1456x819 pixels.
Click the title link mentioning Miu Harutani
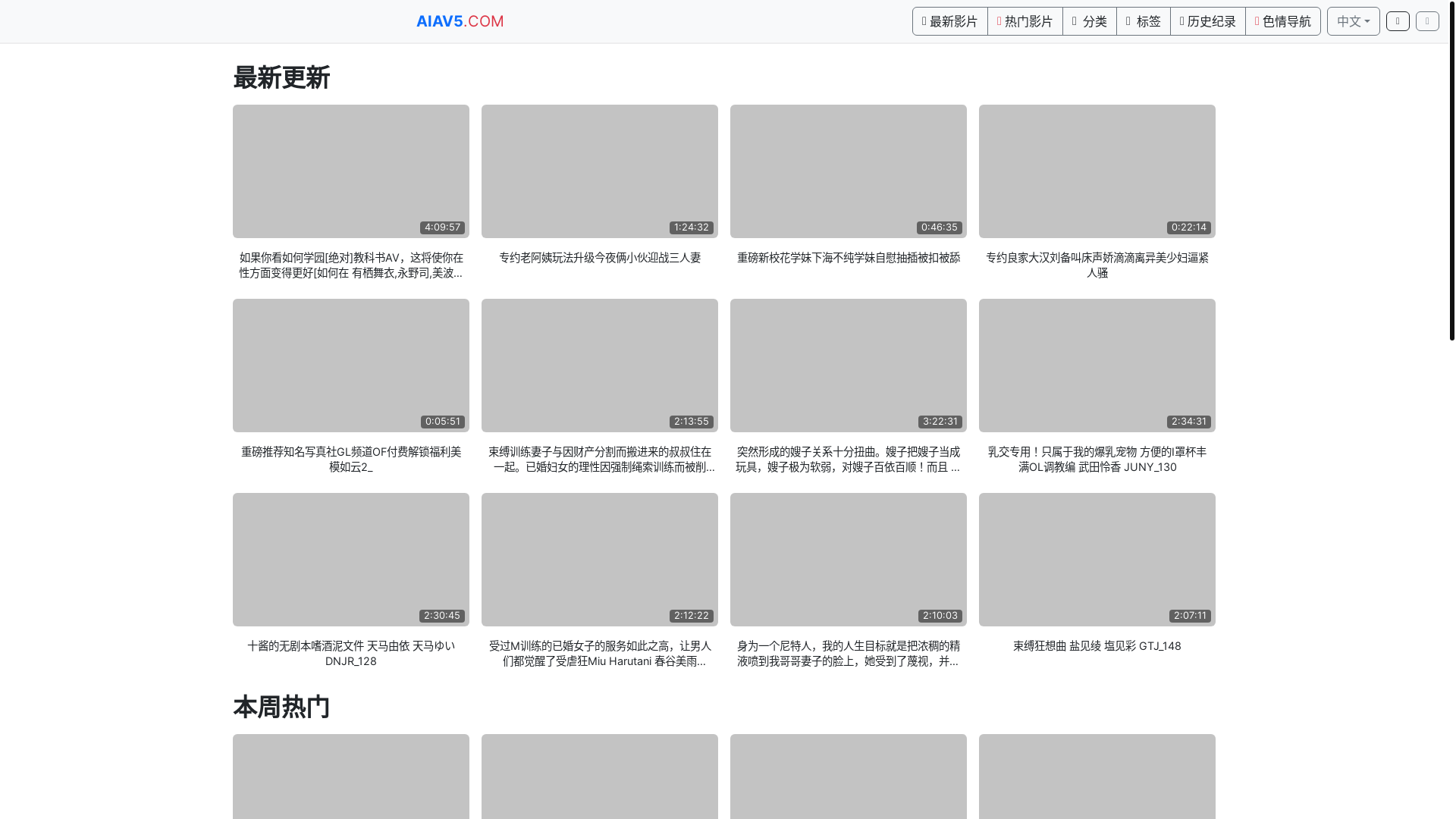[x=600, y=654]
